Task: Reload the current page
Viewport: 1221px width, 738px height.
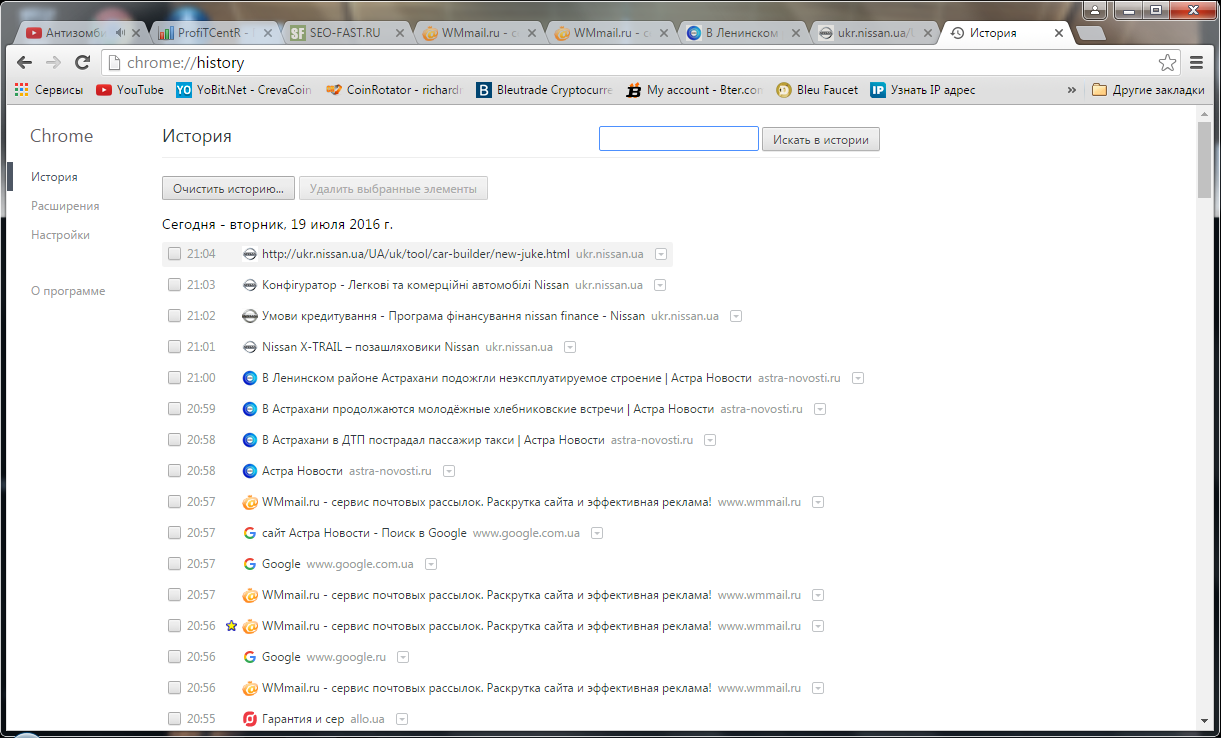Action: coord(83,62)
